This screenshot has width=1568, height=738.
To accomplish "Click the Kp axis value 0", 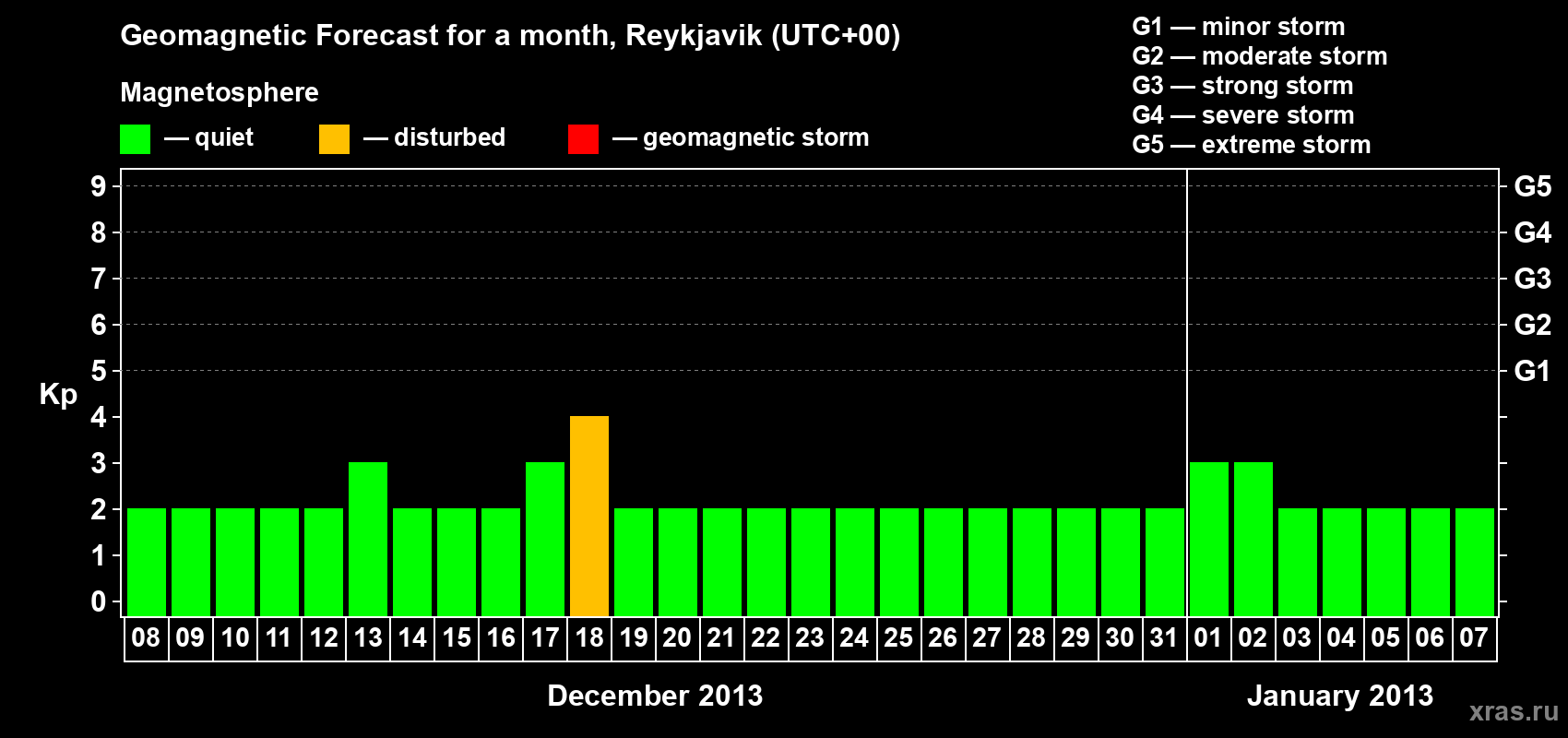I will coord(99,601).
